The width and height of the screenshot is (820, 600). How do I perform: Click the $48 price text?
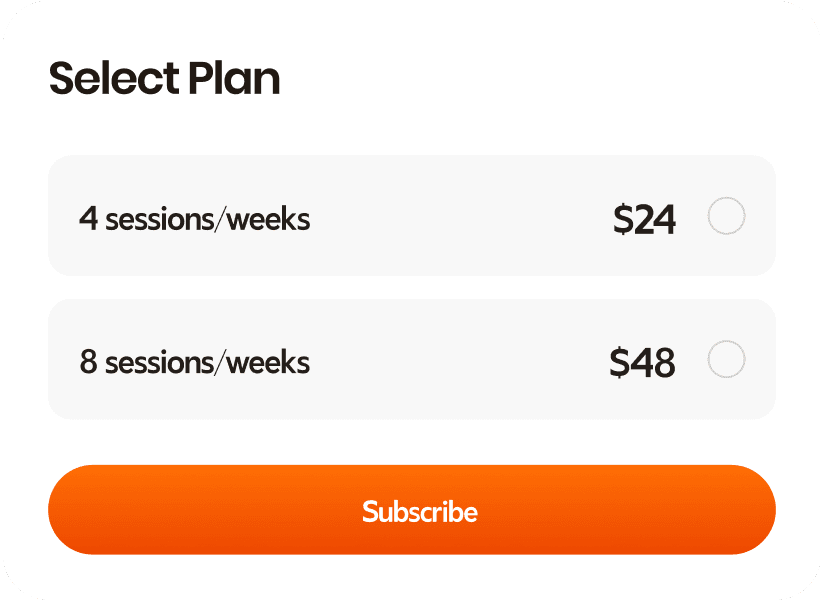642,363
